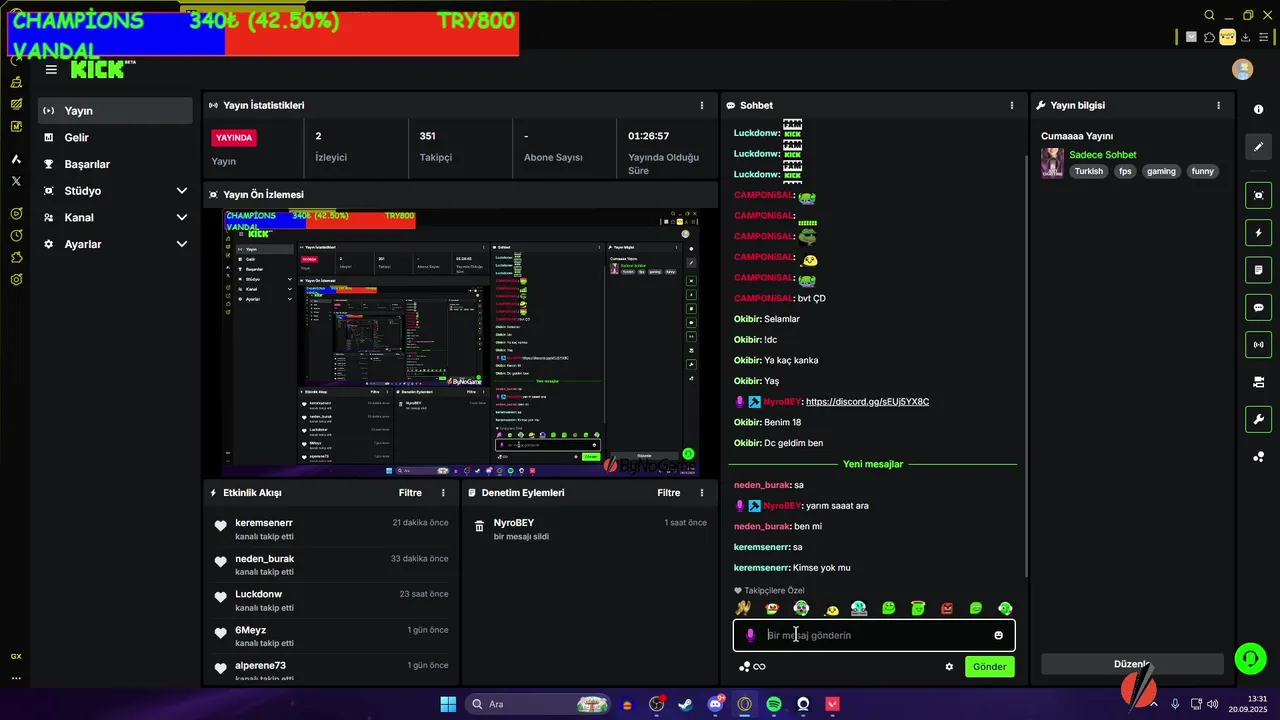Open Spotify from the taskbar
The height and width of the screenshot is (720, 1280).
click(774, 704)
